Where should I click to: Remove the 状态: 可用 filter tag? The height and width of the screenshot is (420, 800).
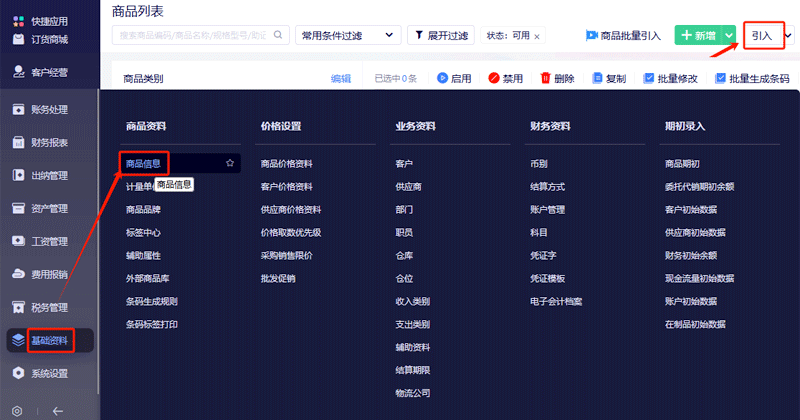537,36
